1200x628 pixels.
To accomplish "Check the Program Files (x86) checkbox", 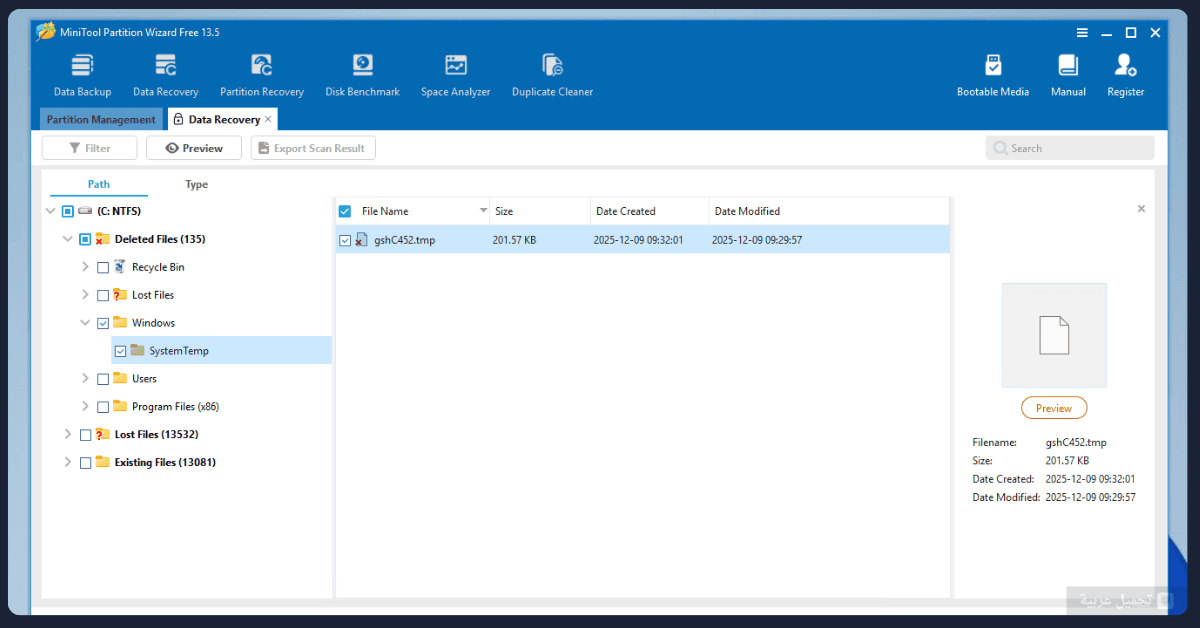I will click(x=103, y=407).
